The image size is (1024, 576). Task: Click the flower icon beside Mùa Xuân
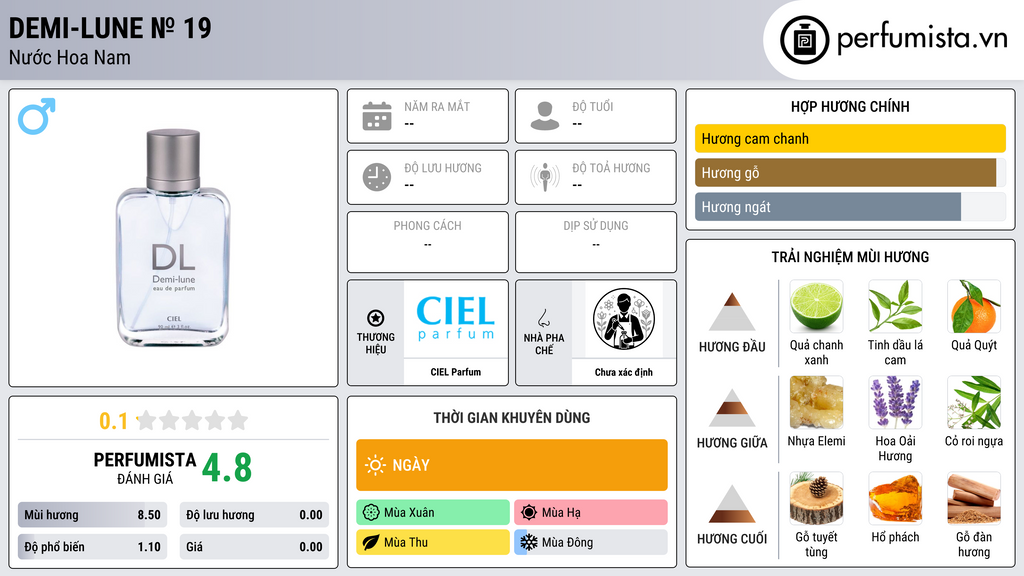coord(370,513)
